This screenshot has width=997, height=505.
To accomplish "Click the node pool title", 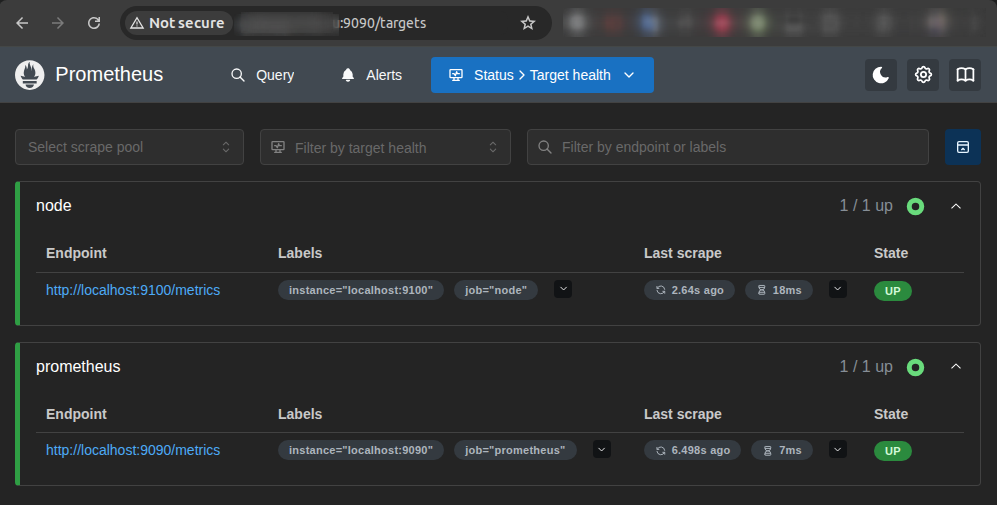I will [53, 205].
